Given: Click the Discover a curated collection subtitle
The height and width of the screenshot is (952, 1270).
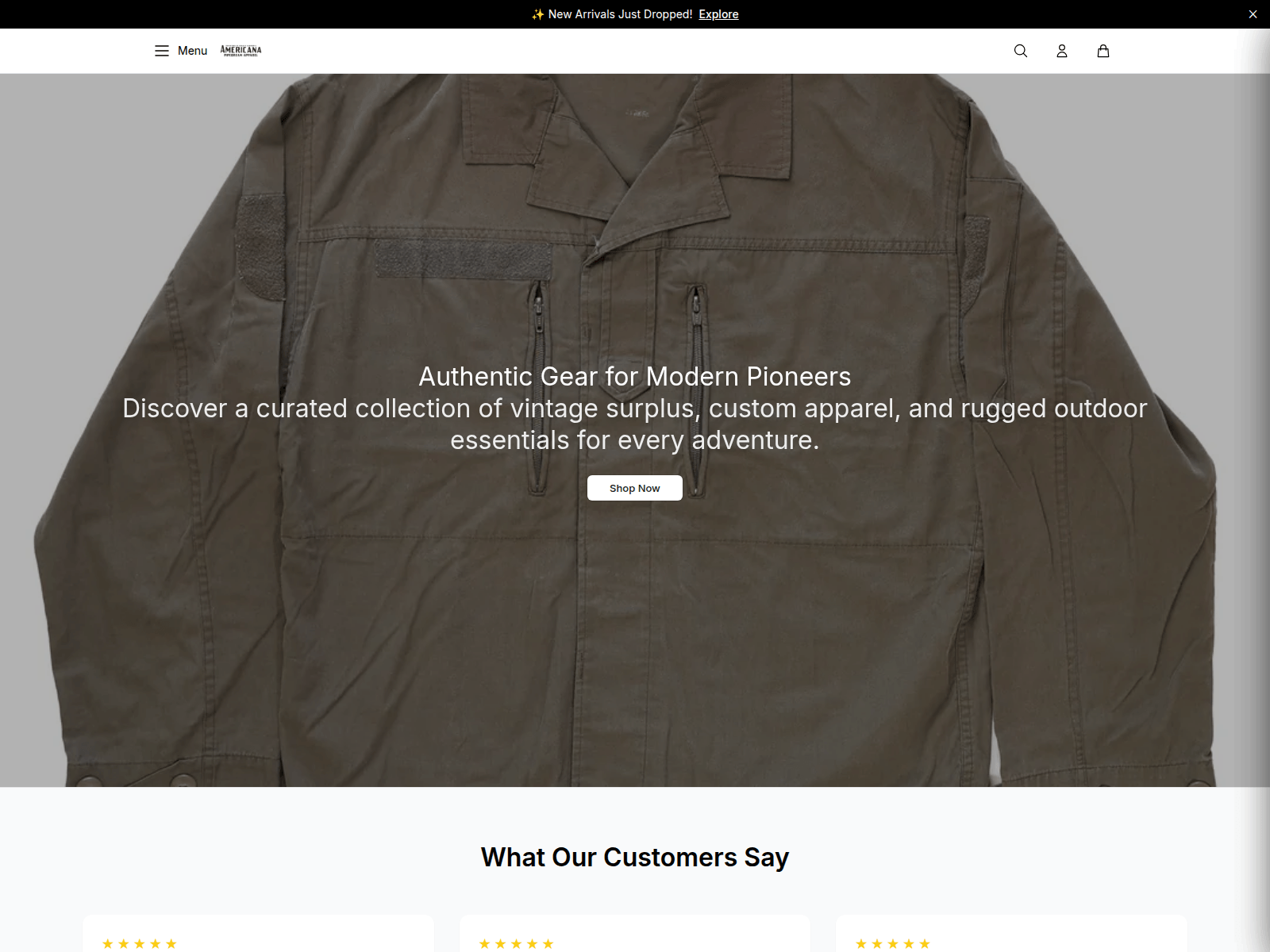Looking at the screenshot, I should pyautogui.click(x=635, y=424).
